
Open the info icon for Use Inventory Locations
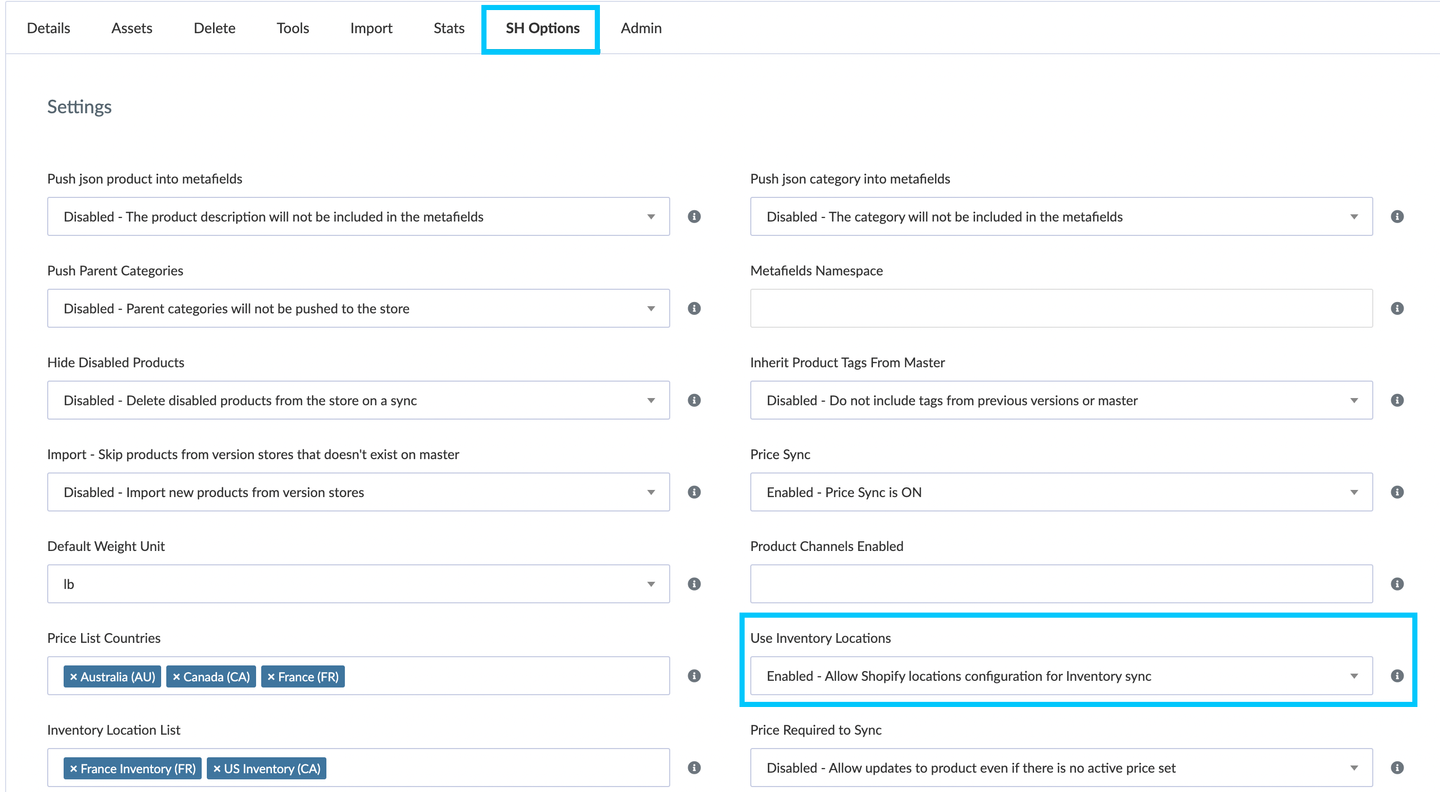click(x=1397, y=675)
